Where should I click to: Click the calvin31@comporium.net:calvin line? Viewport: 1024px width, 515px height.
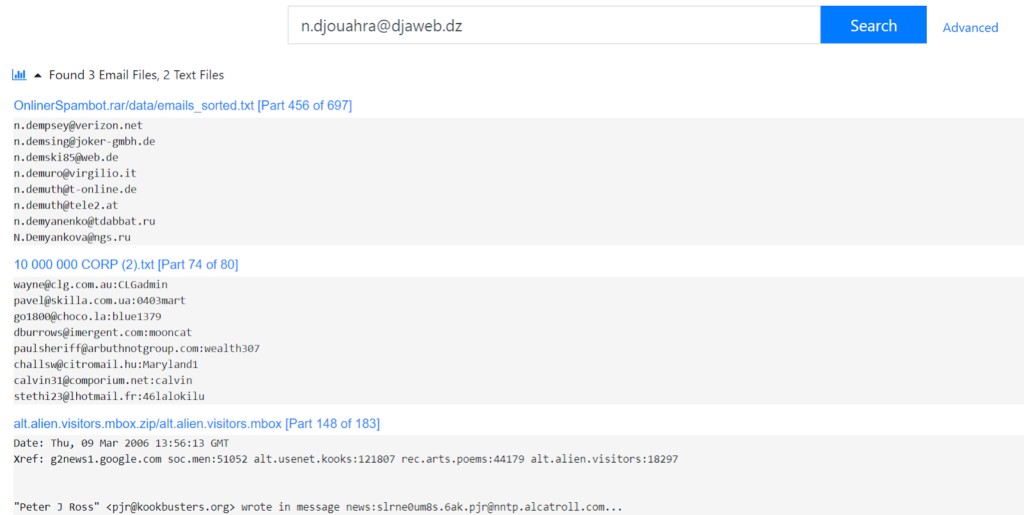point(103,380)
